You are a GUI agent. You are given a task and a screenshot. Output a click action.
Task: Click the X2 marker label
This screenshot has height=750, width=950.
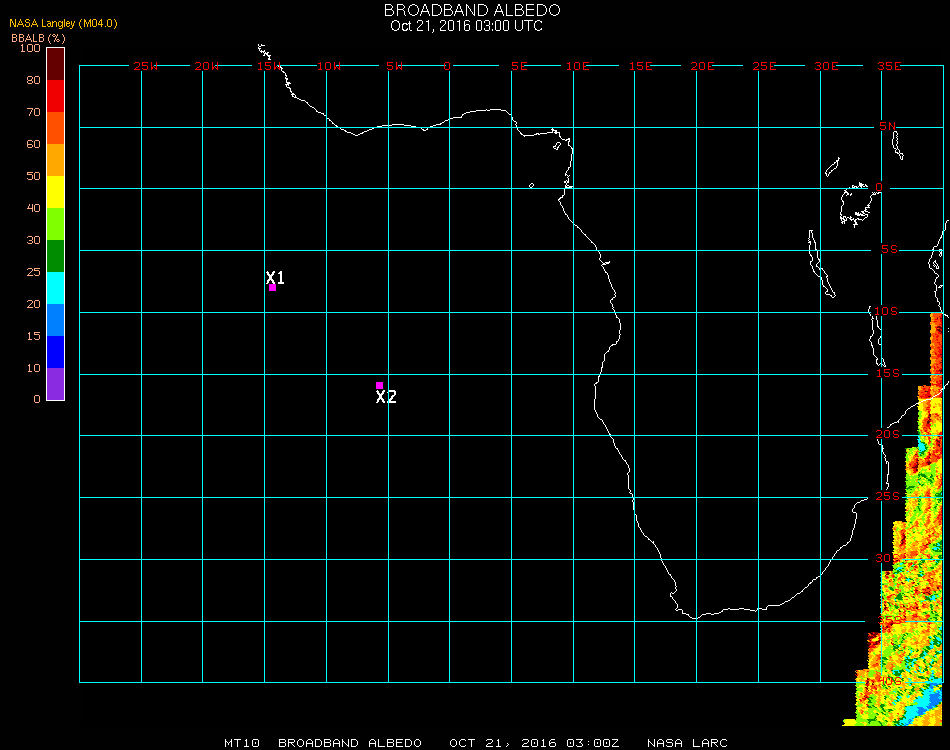pyautogui.click(x=386, y=397)
